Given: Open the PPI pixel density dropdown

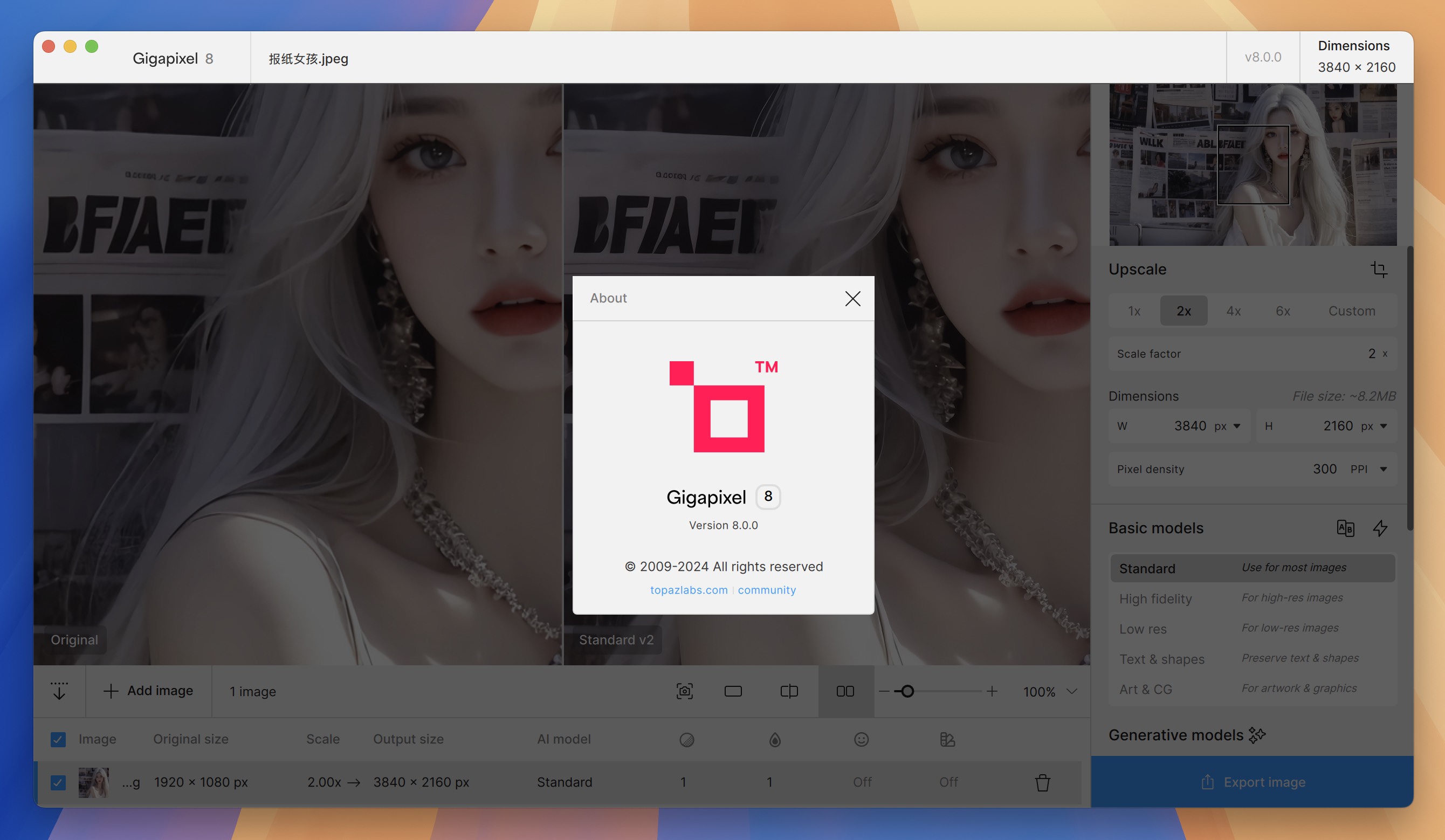Looking at the screenshot, I should point(1369,469).
